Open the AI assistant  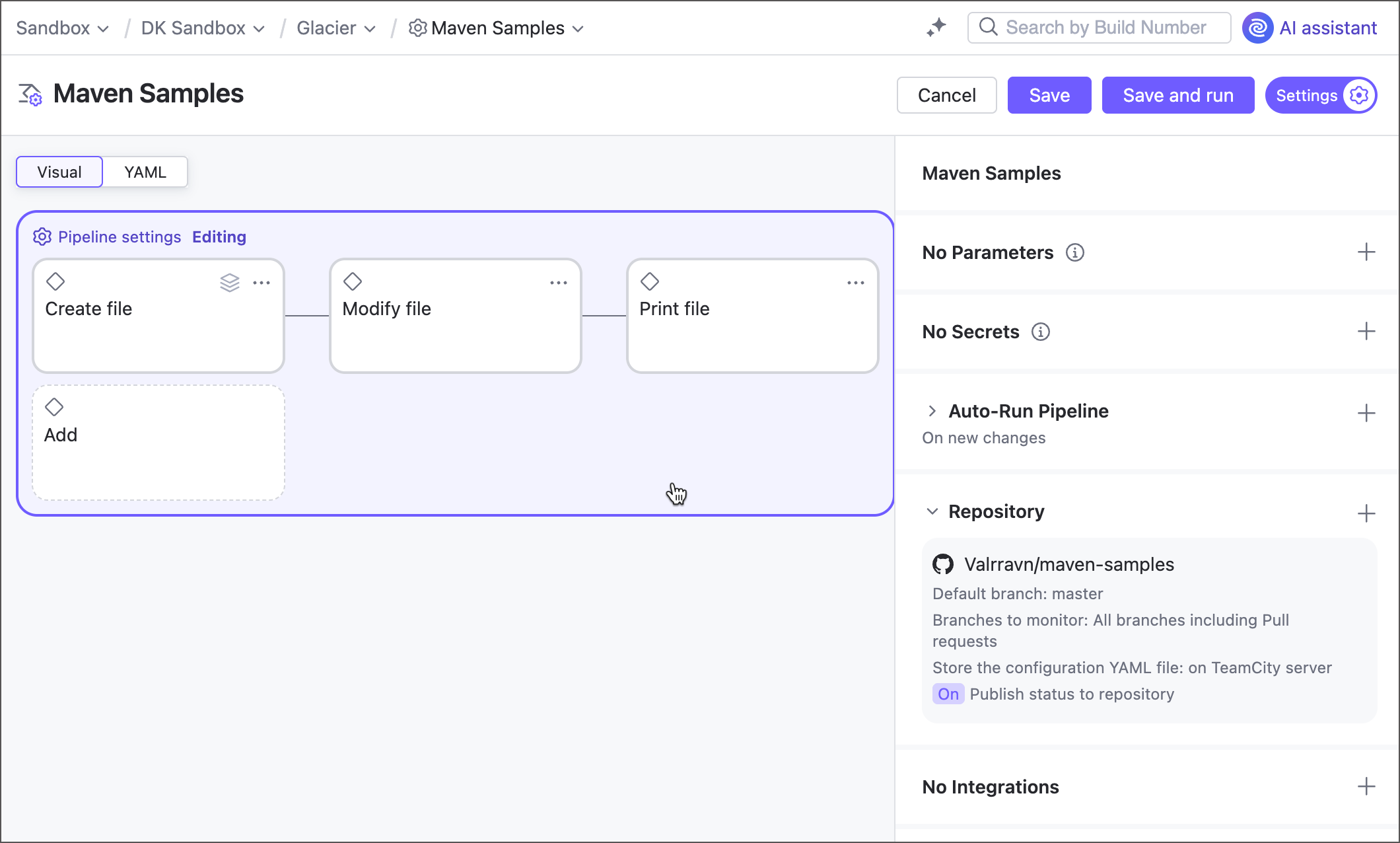[x=1310, y=28]
